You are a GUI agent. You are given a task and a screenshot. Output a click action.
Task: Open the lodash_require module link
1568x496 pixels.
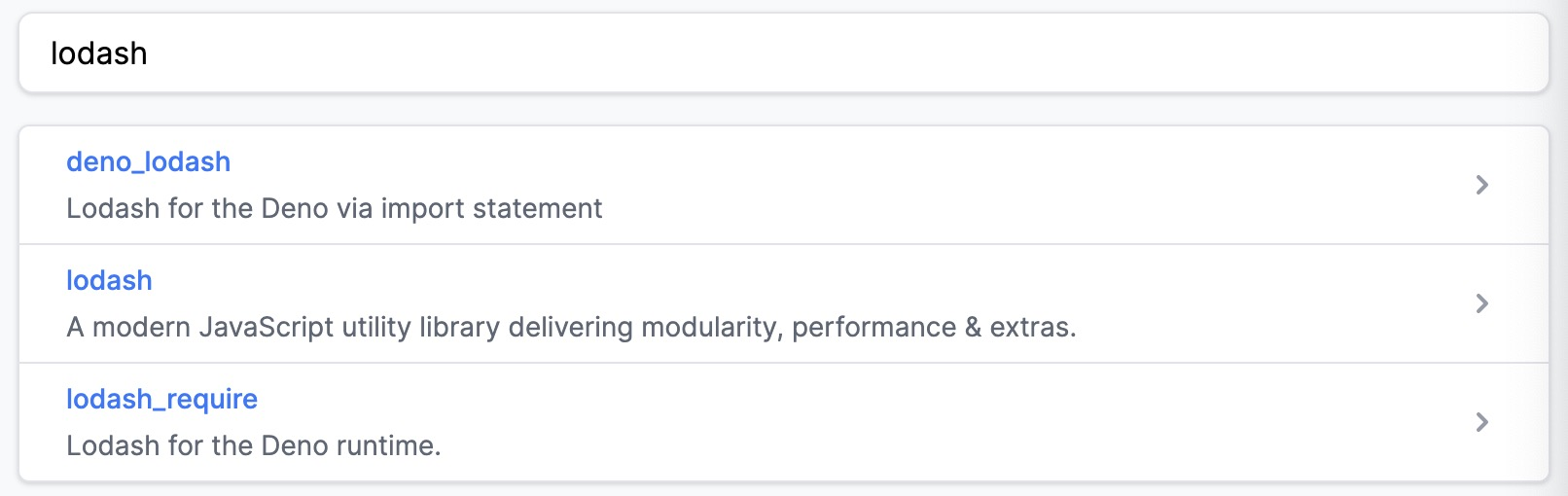[161, 399]
